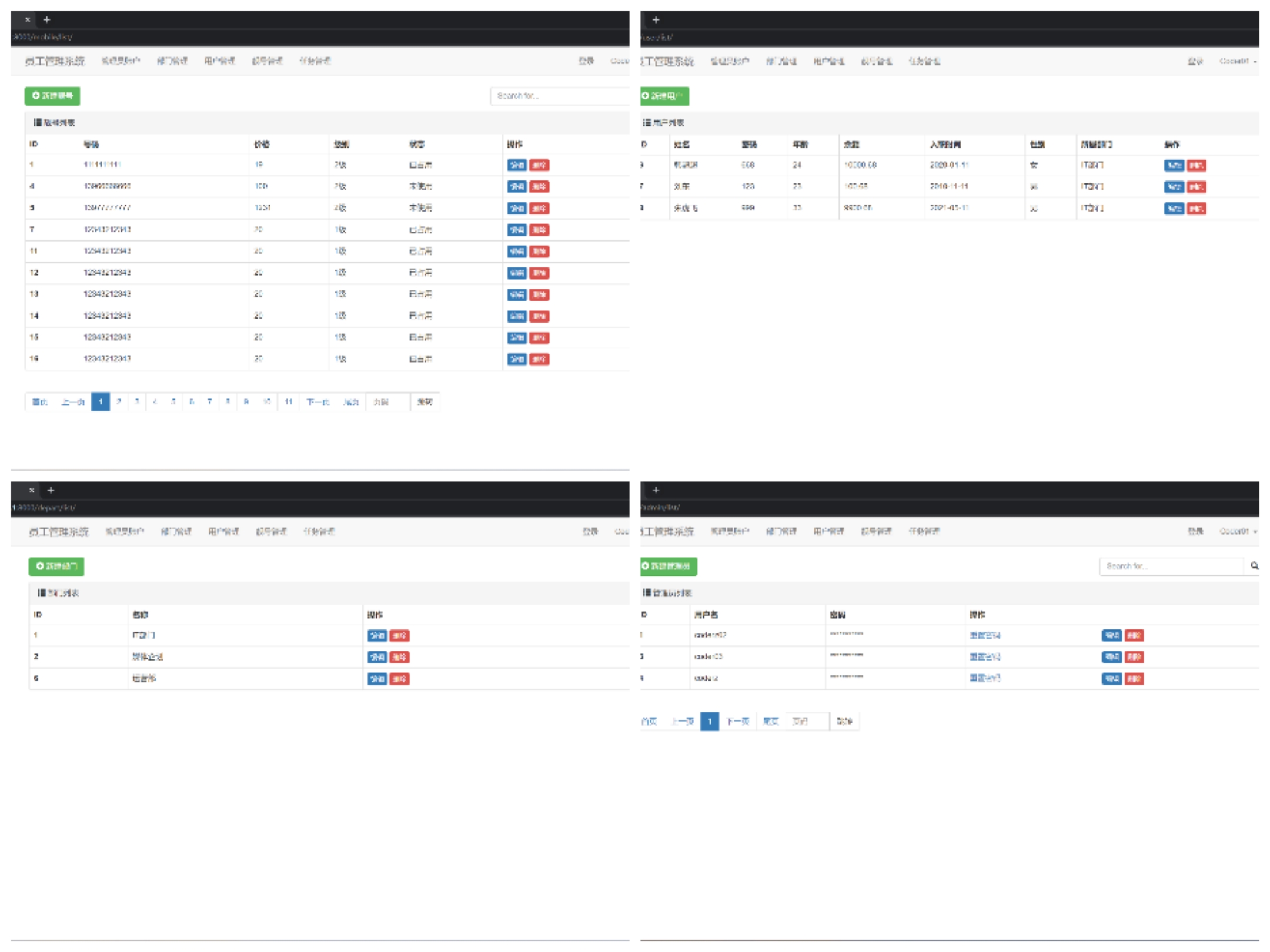Edit the 运营部 department row
Image resolution: width=1270 pixels, height=952 pixels.
[x=377, y=679]
